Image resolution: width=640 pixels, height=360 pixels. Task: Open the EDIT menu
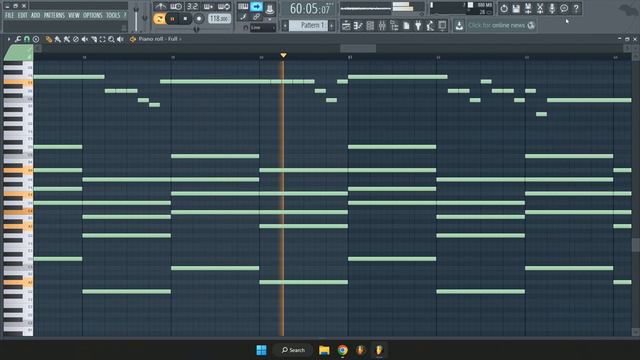22,16
